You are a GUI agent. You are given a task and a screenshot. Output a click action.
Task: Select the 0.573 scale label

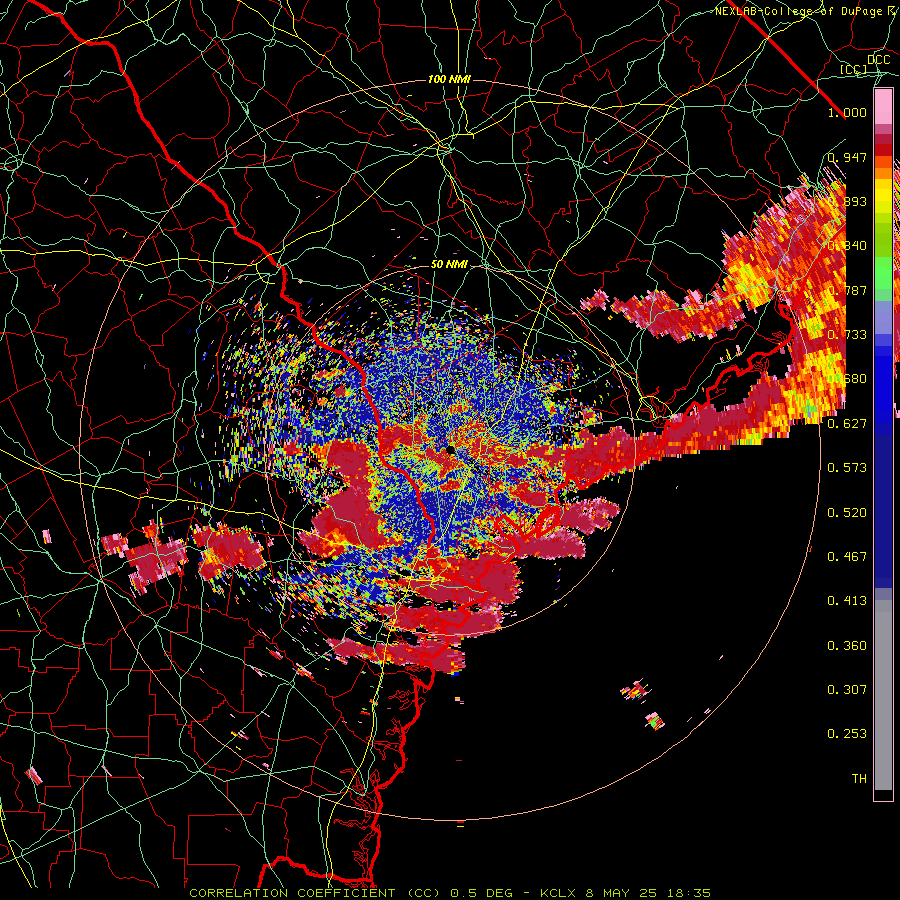click(847, 467)
